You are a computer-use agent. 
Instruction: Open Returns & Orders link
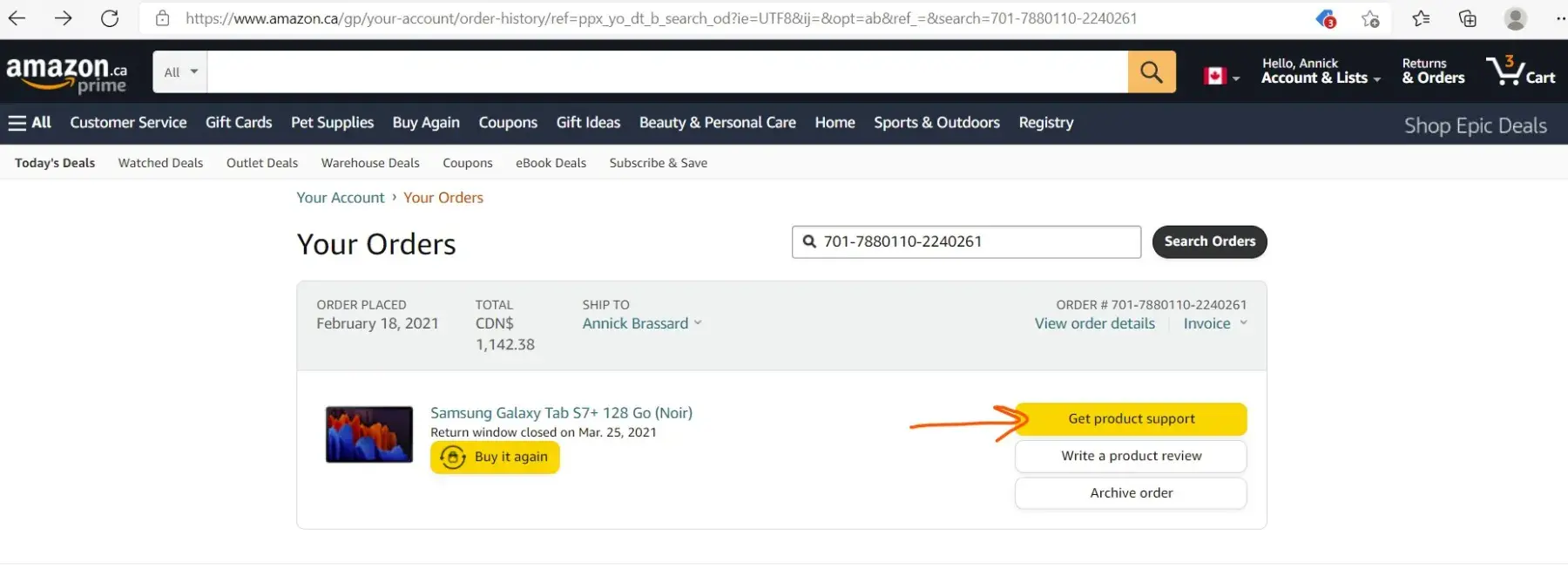click(1433, 71)
